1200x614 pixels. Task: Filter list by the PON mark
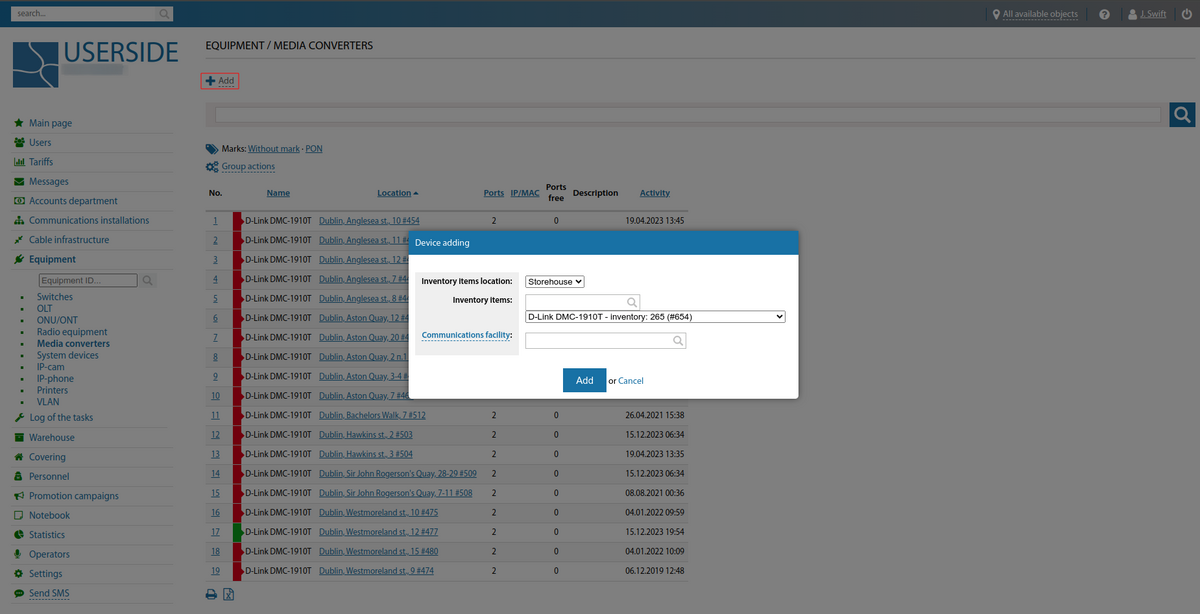coord(314,148)
